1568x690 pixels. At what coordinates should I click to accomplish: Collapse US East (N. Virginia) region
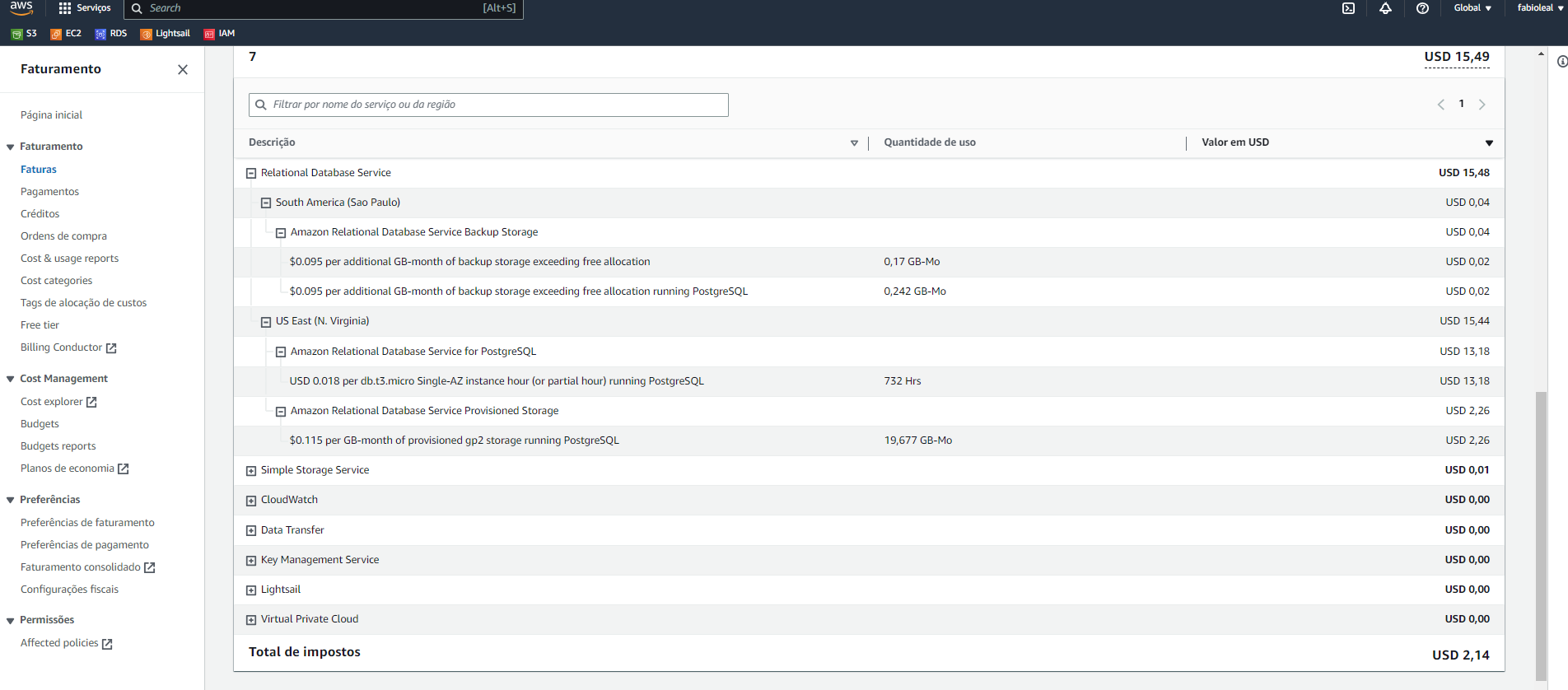(x=266, y=322)
